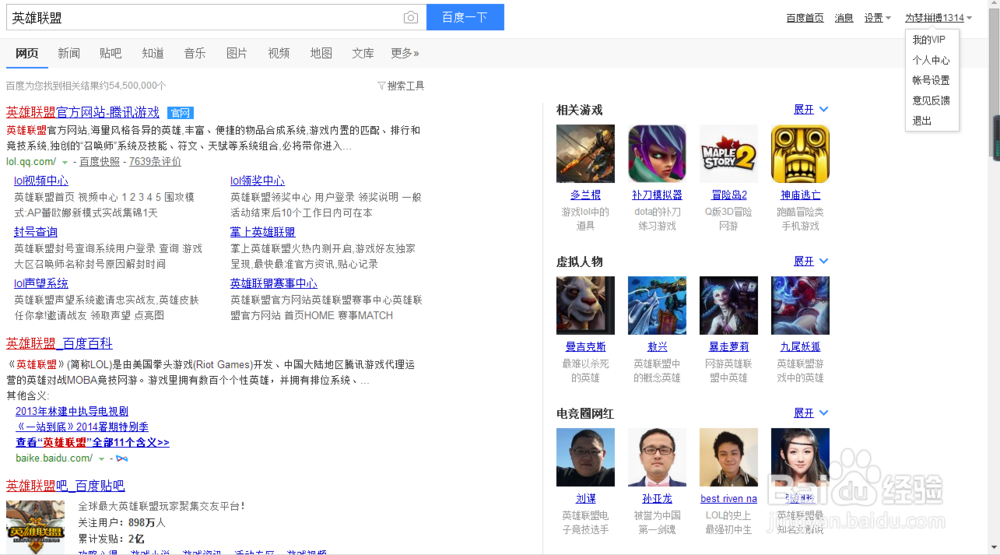Screen dimensions: 1000x555
Task: Open 英雄联盟赛事中心 sublink
Action: [274, 283]
